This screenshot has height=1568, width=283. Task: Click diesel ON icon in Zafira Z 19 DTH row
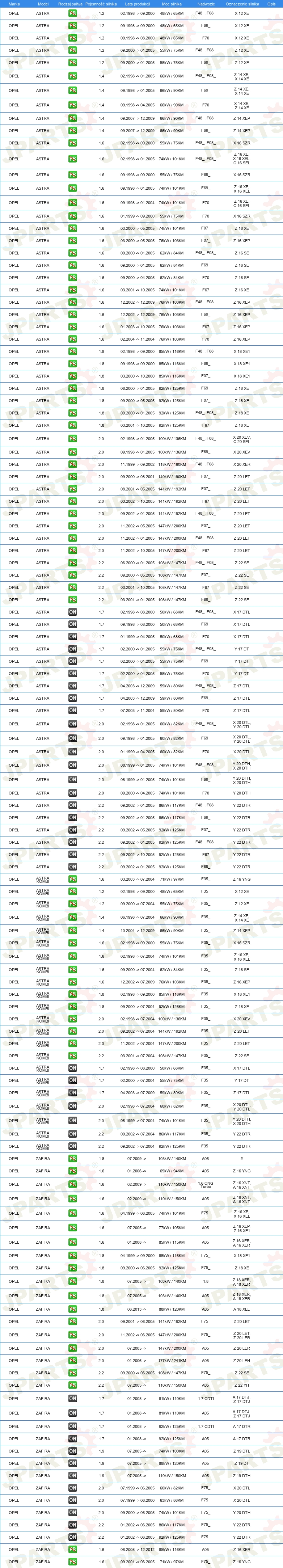pyautogui.click(x=72, y=1475)
